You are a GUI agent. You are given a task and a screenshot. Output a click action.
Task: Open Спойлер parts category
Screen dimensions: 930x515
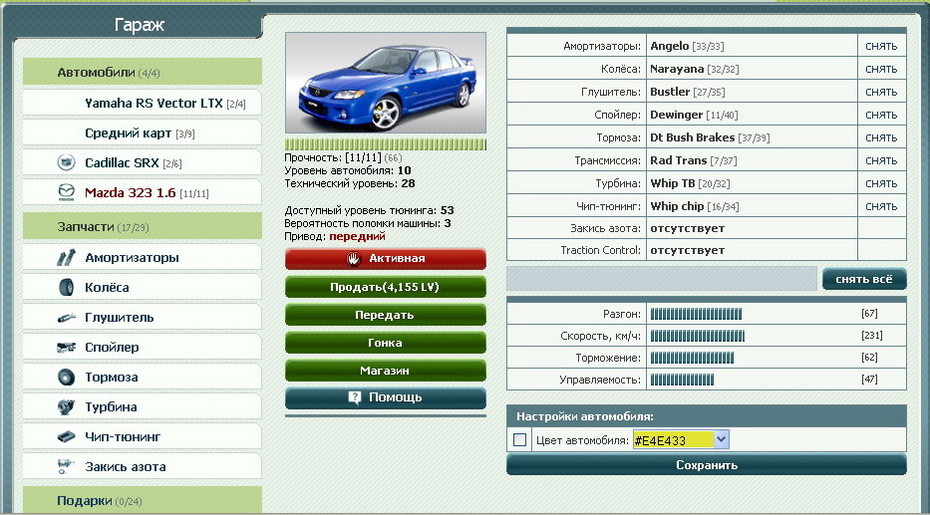point(142,347)
